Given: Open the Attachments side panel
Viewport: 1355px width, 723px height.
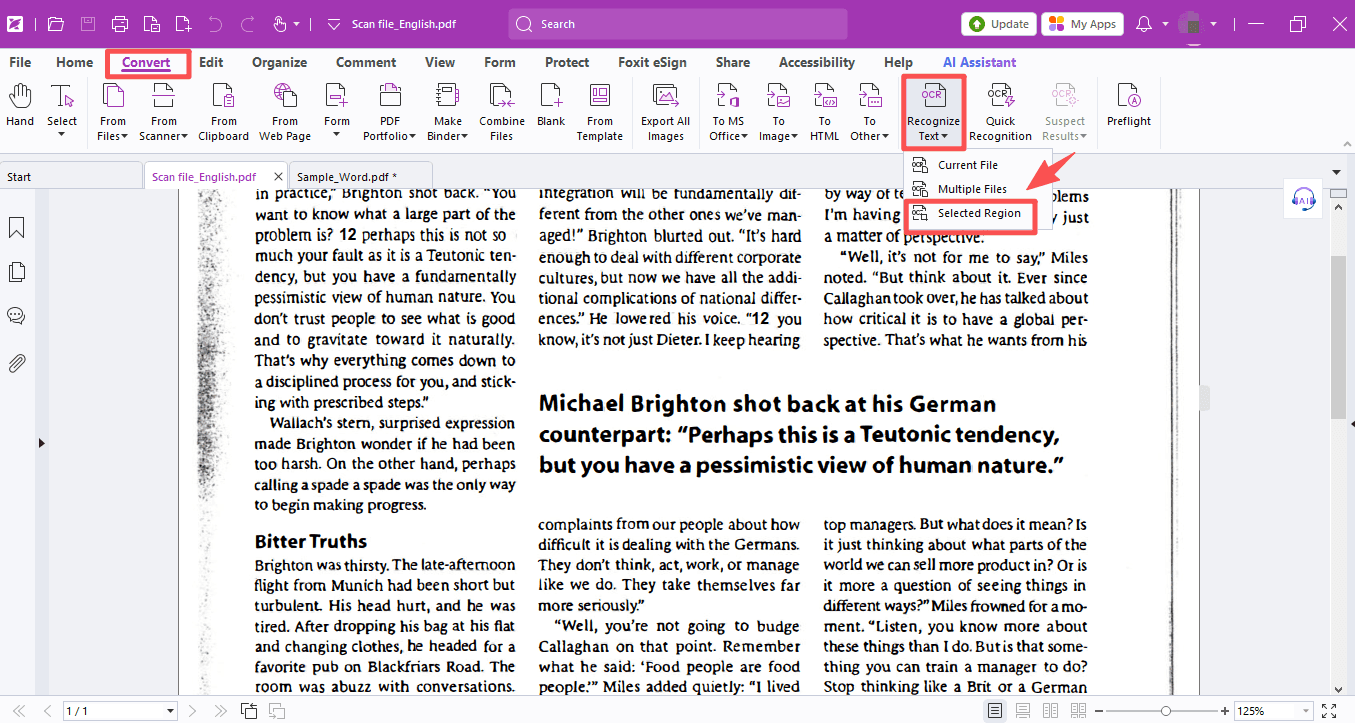Looking at the screenshot, I should point(16,362).
